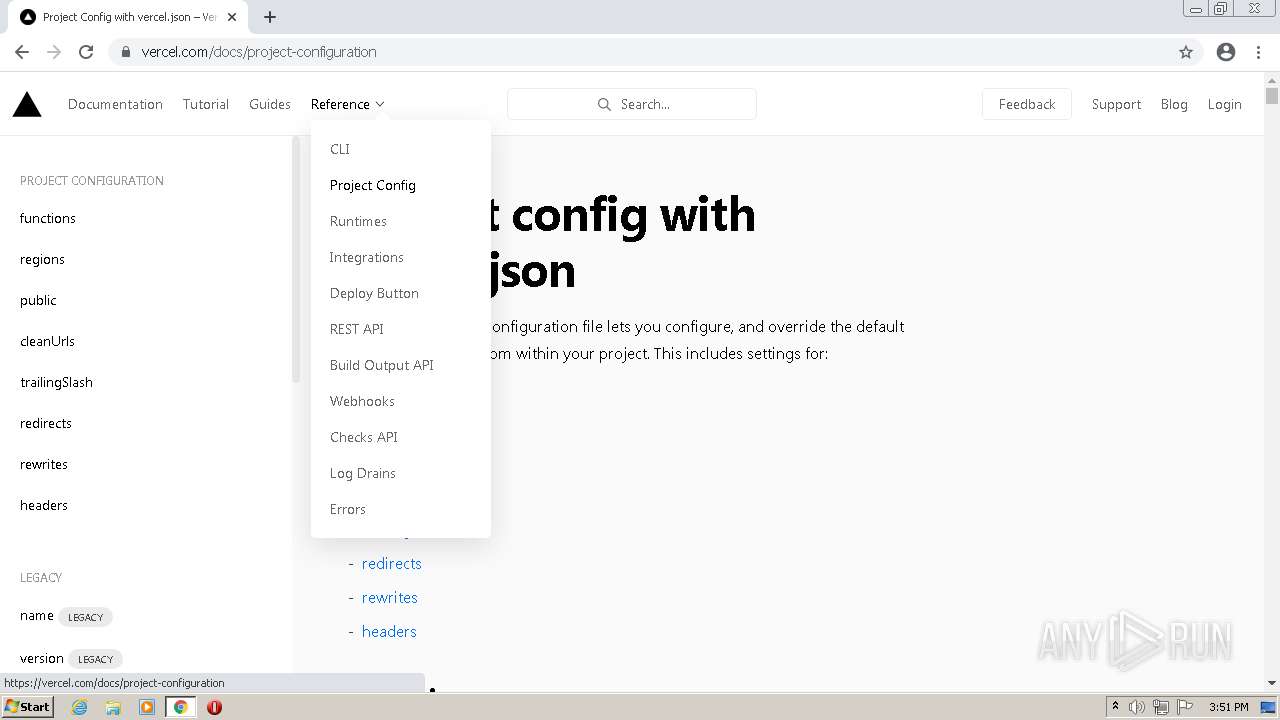
Task: Click the Opera icon in the taskbar
Action: (x=214, y=707)
